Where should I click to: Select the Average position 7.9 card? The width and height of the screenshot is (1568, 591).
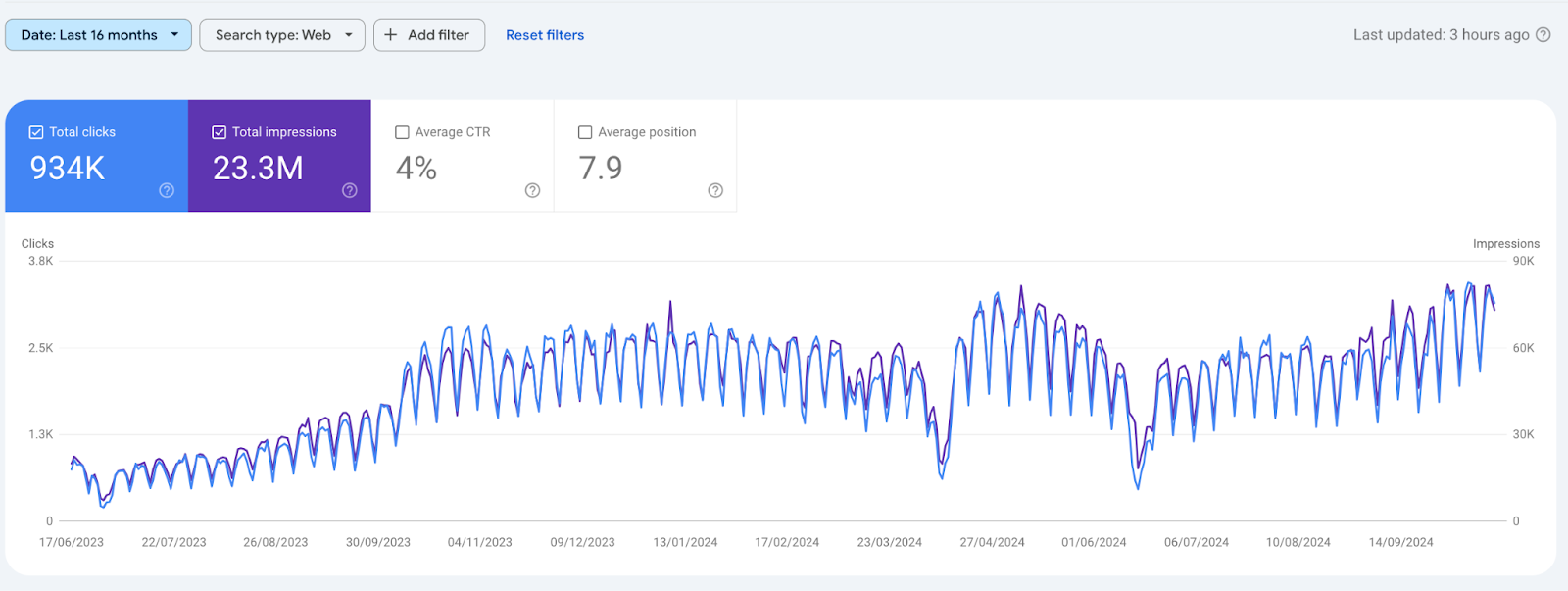[x=601, y=169]
